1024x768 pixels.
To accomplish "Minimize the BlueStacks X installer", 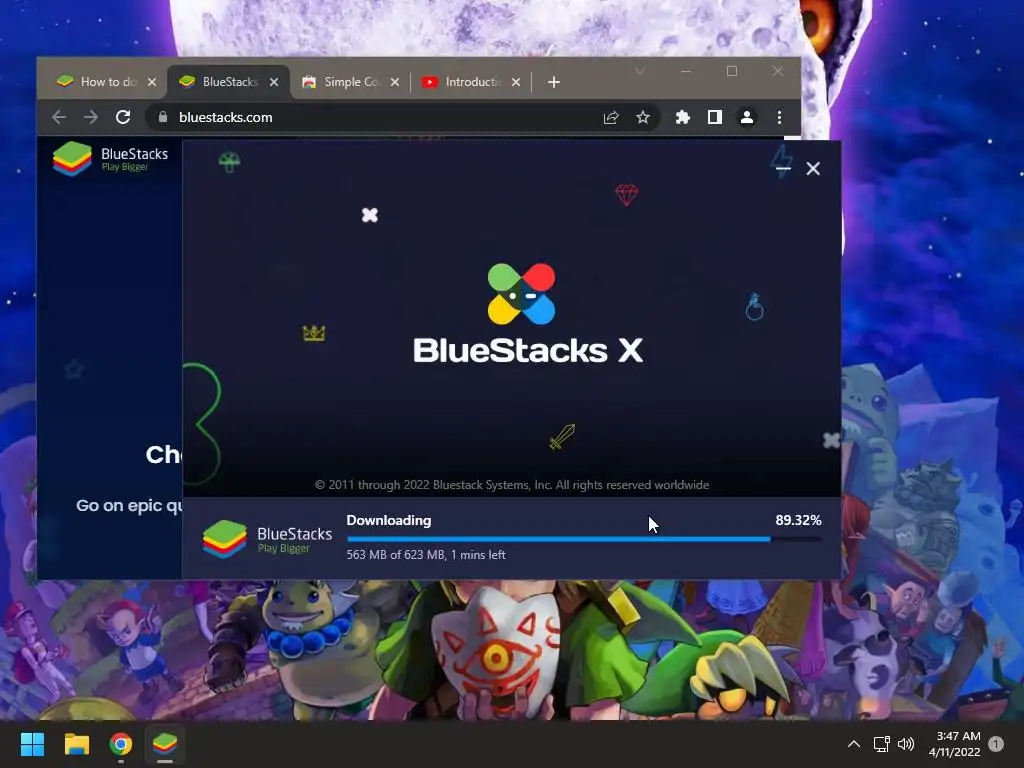I will click(783, 168).
